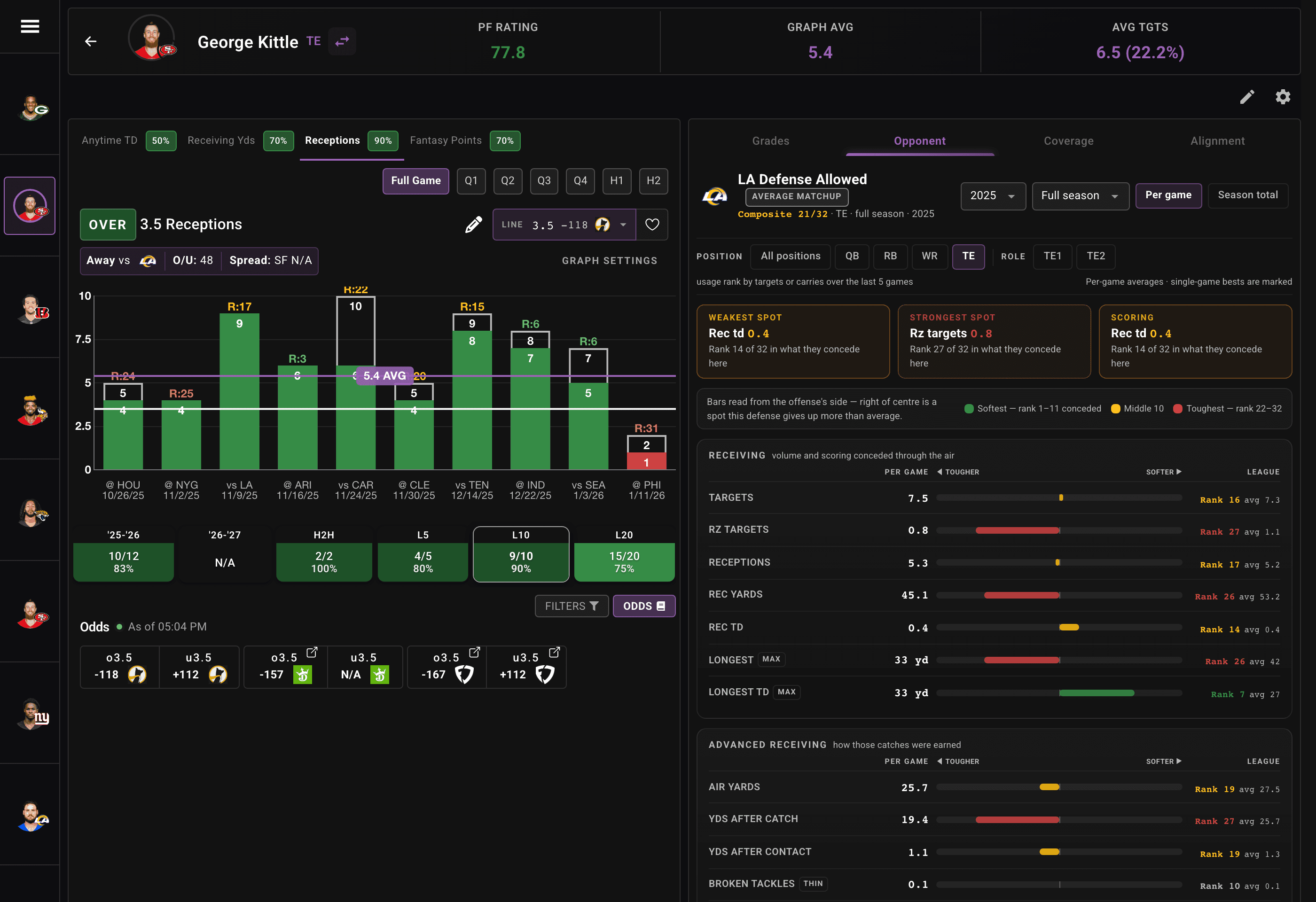Click George Kittle's profile photo in header

point(152,38)
